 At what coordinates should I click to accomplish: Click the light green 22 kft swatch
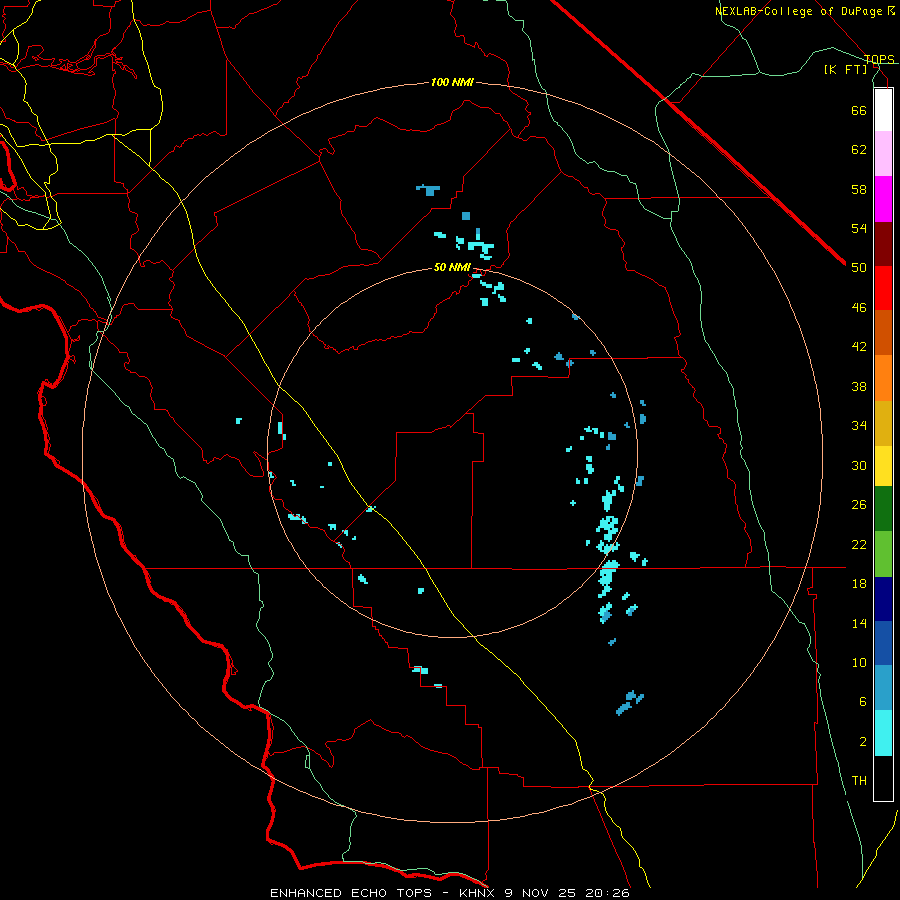[883, 554]
